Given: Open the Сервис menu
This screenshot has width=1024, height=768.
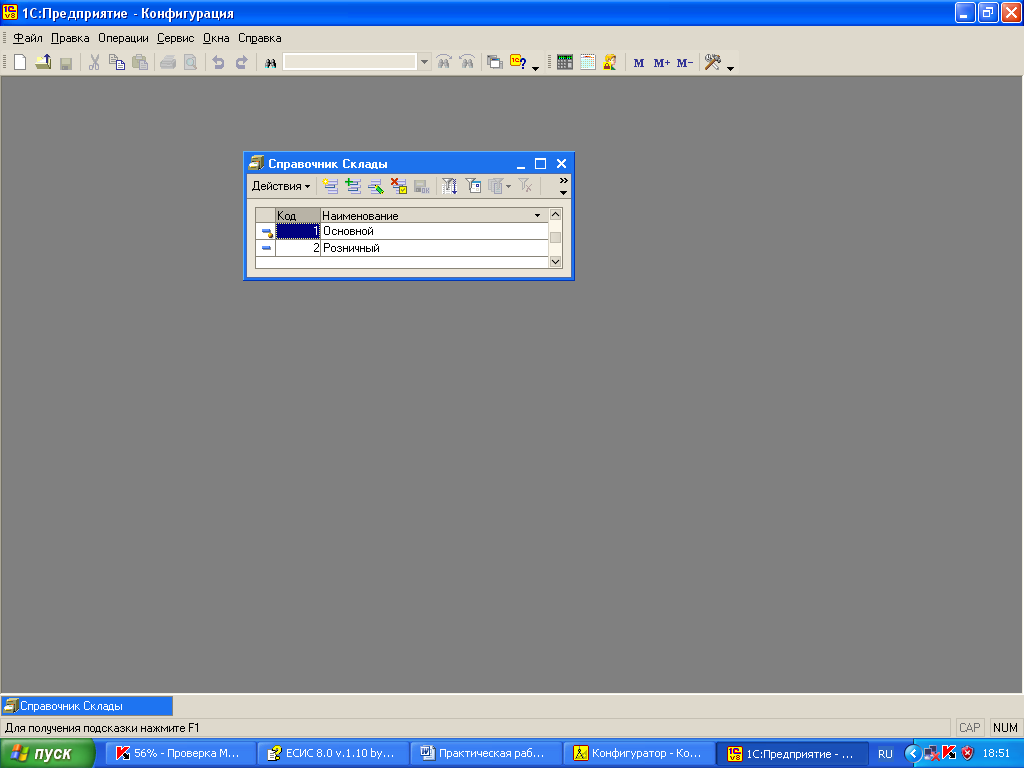Looking at the screenshot, I should coord(176,38).
